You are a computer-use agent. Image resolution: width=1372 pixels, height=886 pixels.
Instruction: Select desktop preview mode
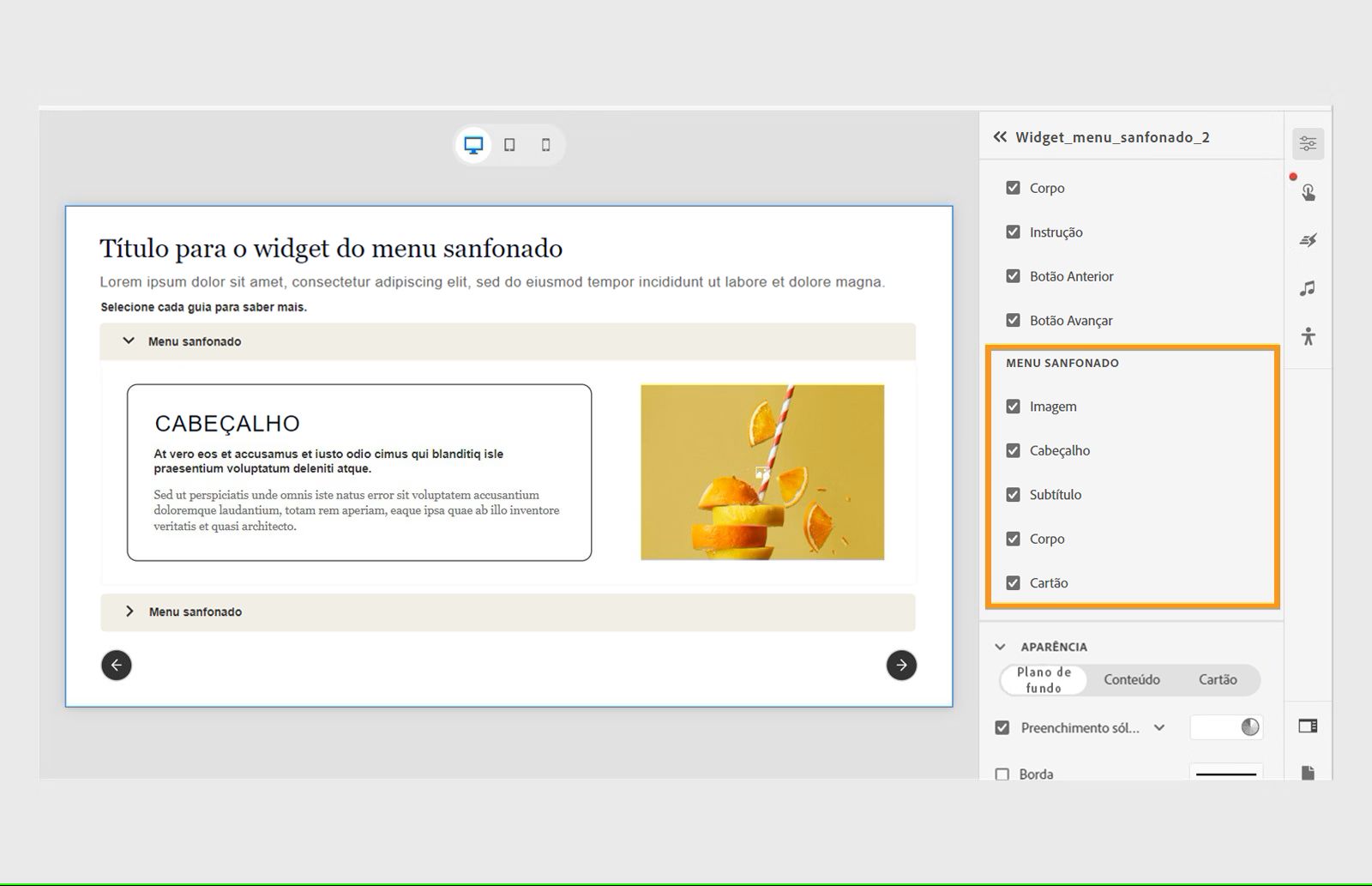coord(472,144)
